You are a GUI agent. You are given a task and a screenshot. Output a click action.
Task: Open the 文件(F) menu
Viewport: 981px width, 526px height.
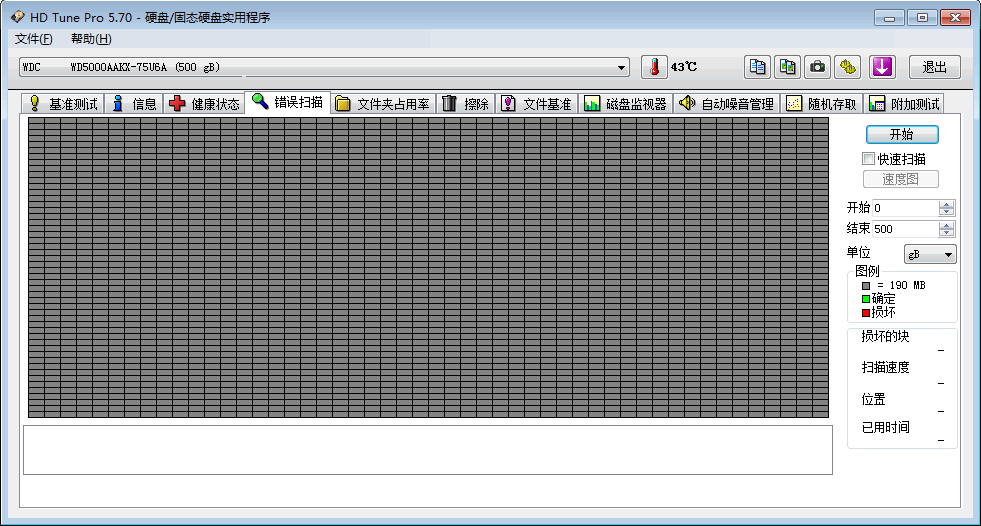pos(33,38)
